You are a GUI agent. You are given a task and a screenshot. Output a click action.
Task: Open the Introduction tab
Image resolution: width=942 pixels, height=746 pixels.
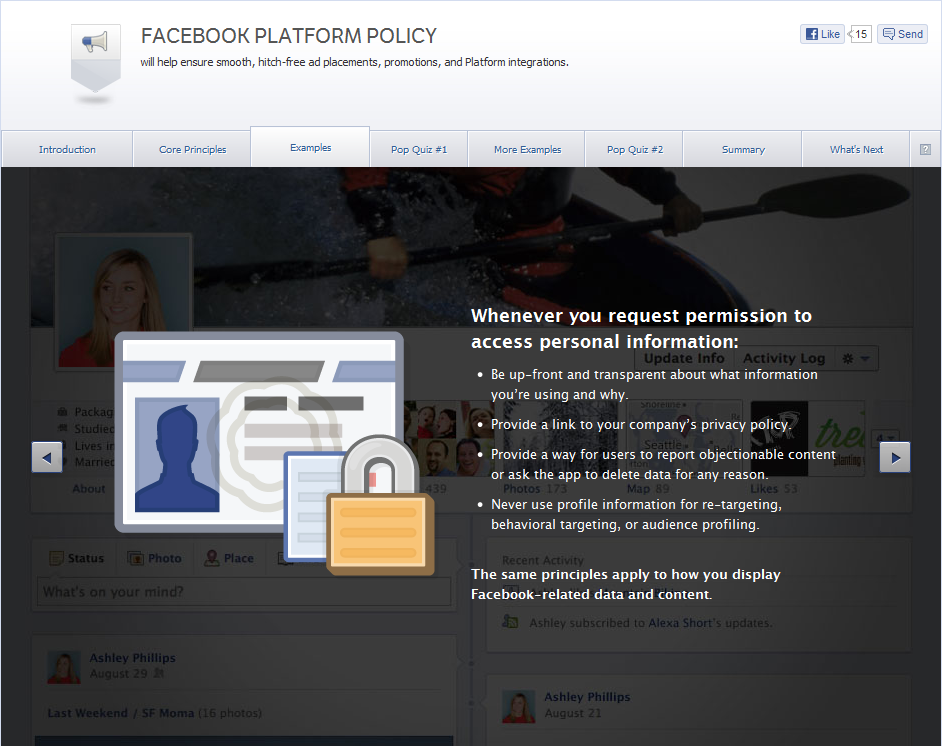click(x=67, y=150)
